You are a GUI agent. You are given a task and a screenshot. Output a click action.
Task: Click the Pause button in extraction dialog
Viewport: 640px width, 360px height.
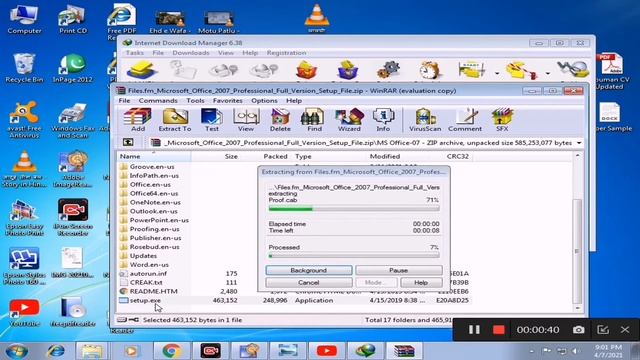[398, 270]
